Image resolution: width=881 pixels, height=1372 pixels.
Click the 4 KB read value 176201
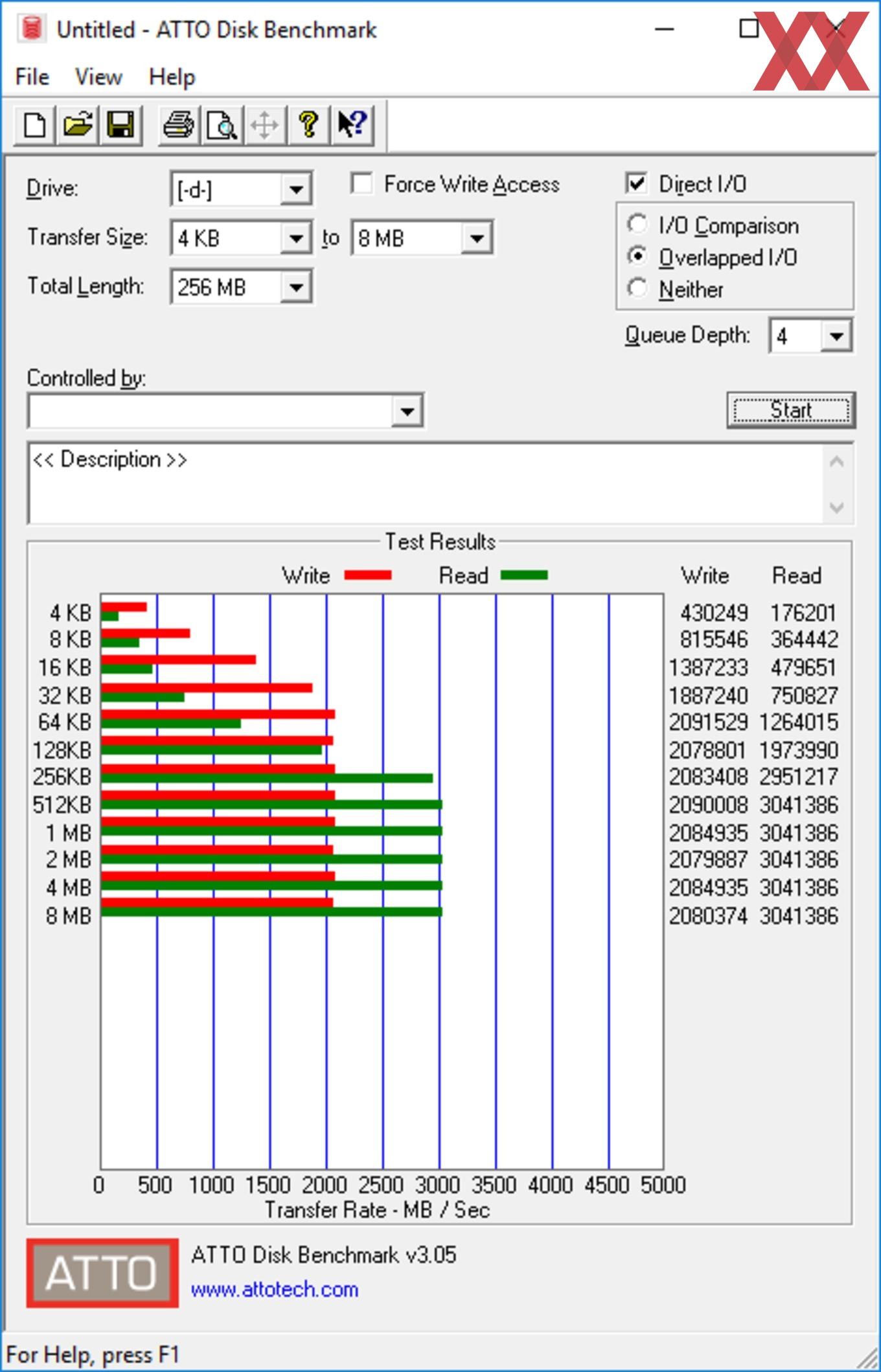point(804,613)
